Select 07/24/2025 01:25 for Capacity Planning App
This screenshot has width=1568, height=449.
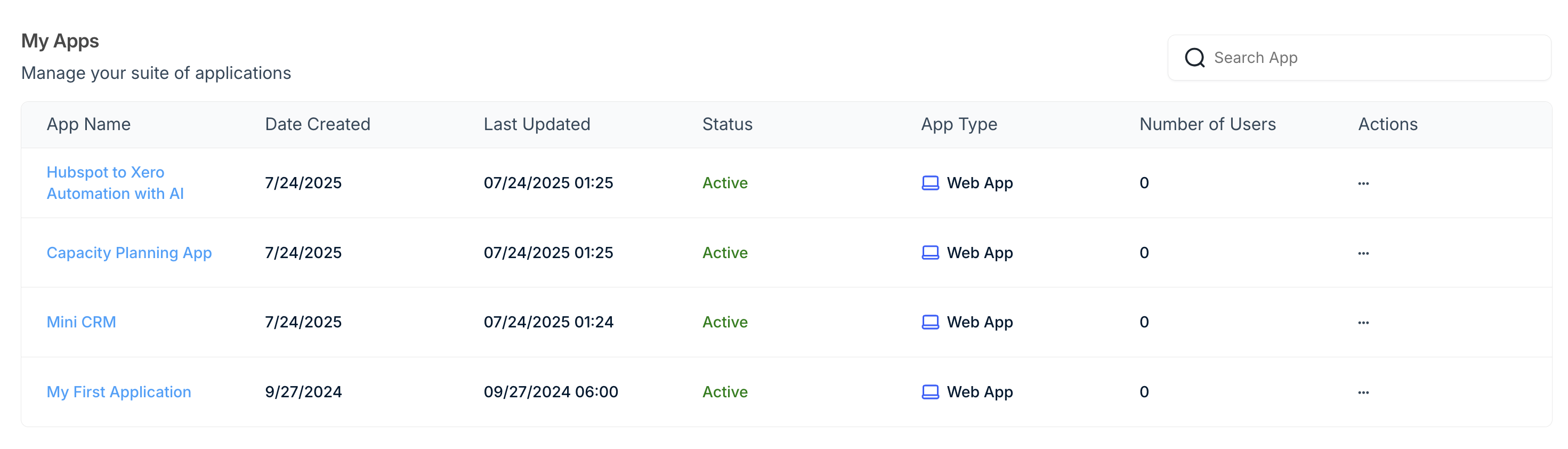pyautogui.click(x=548, y=253)
